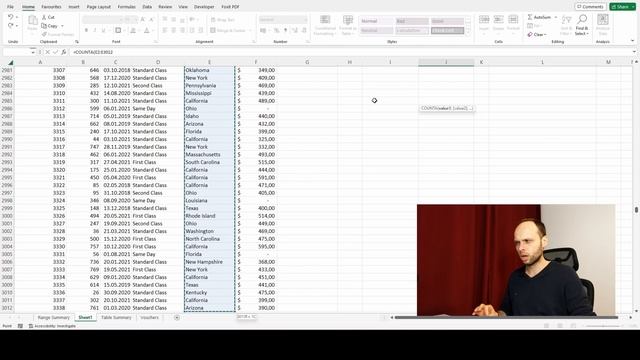Switch to the Page Layout tab
Image resolution: width=640 pixels, height=360 pixels.
pos(98,7)
